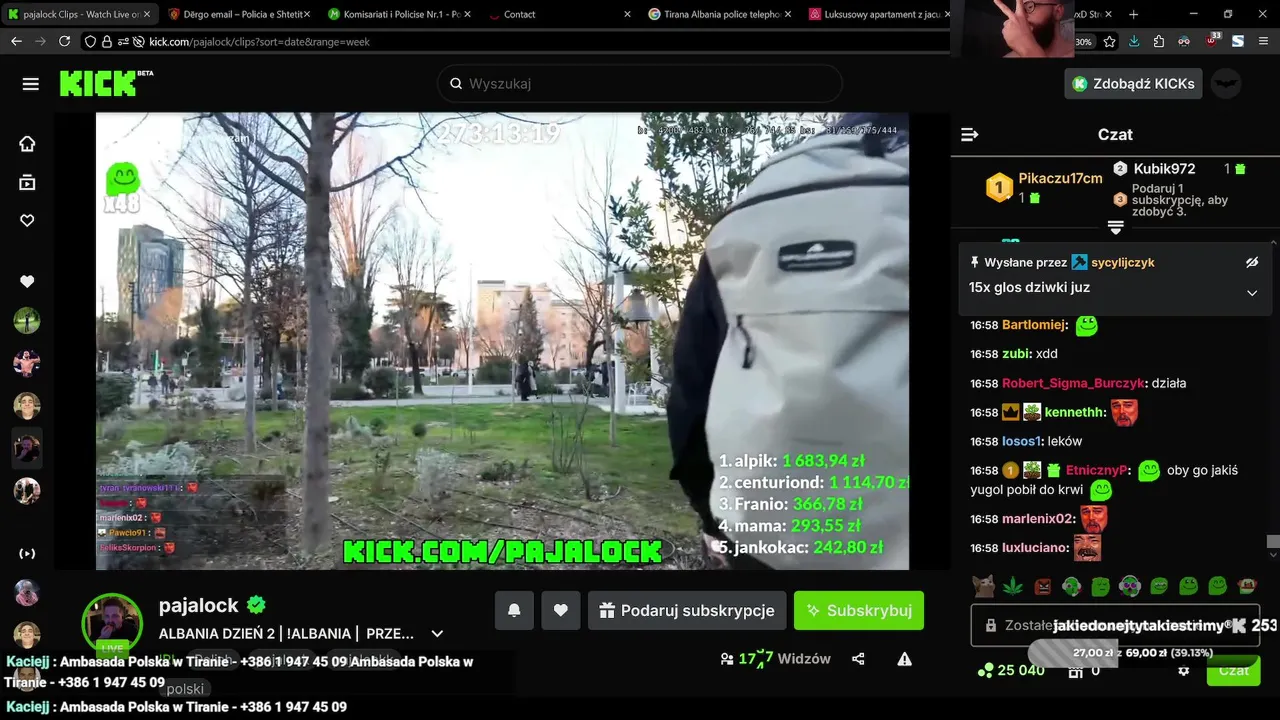Open the browser application menu icon
The height and width of the screenshot is (720, 1280).
pos(1264,41)
